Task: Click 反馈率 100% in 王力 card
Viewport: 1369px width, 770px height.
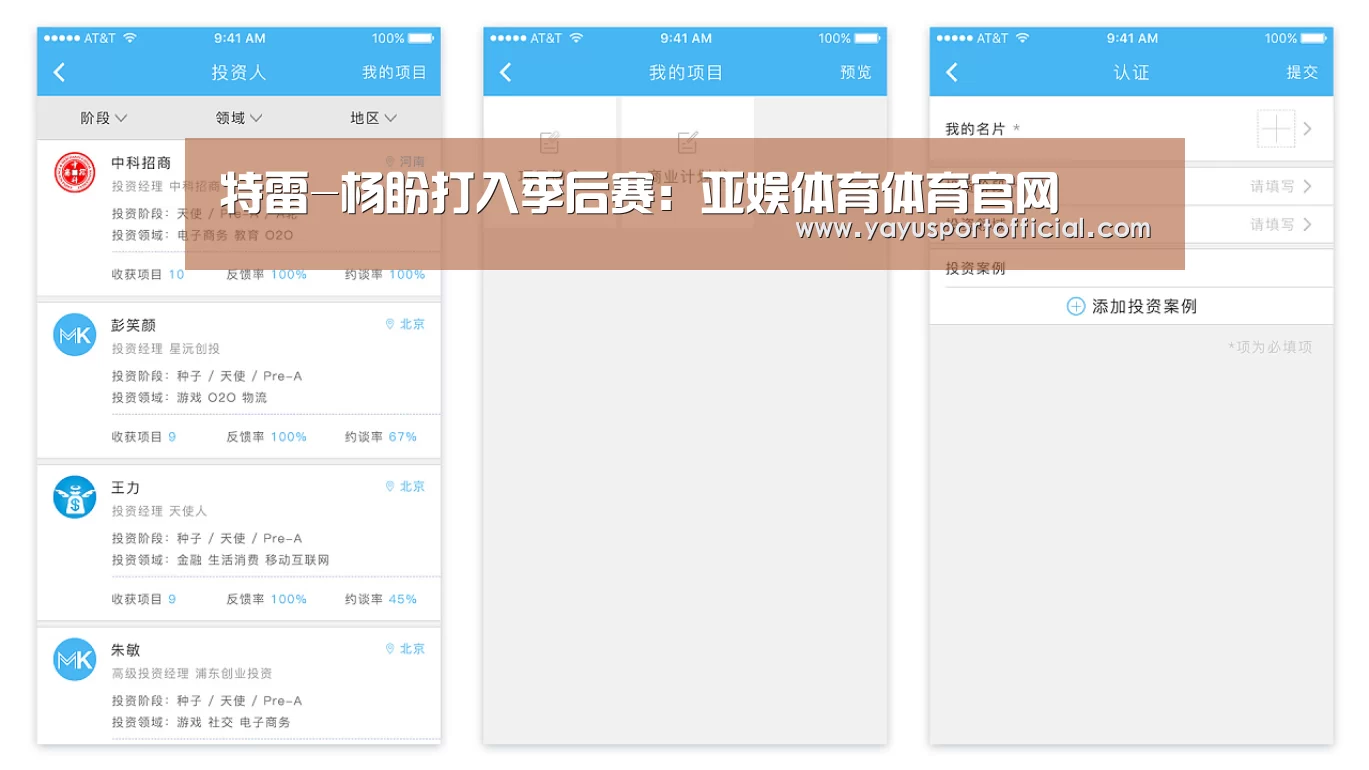Action: pos(267,599)
